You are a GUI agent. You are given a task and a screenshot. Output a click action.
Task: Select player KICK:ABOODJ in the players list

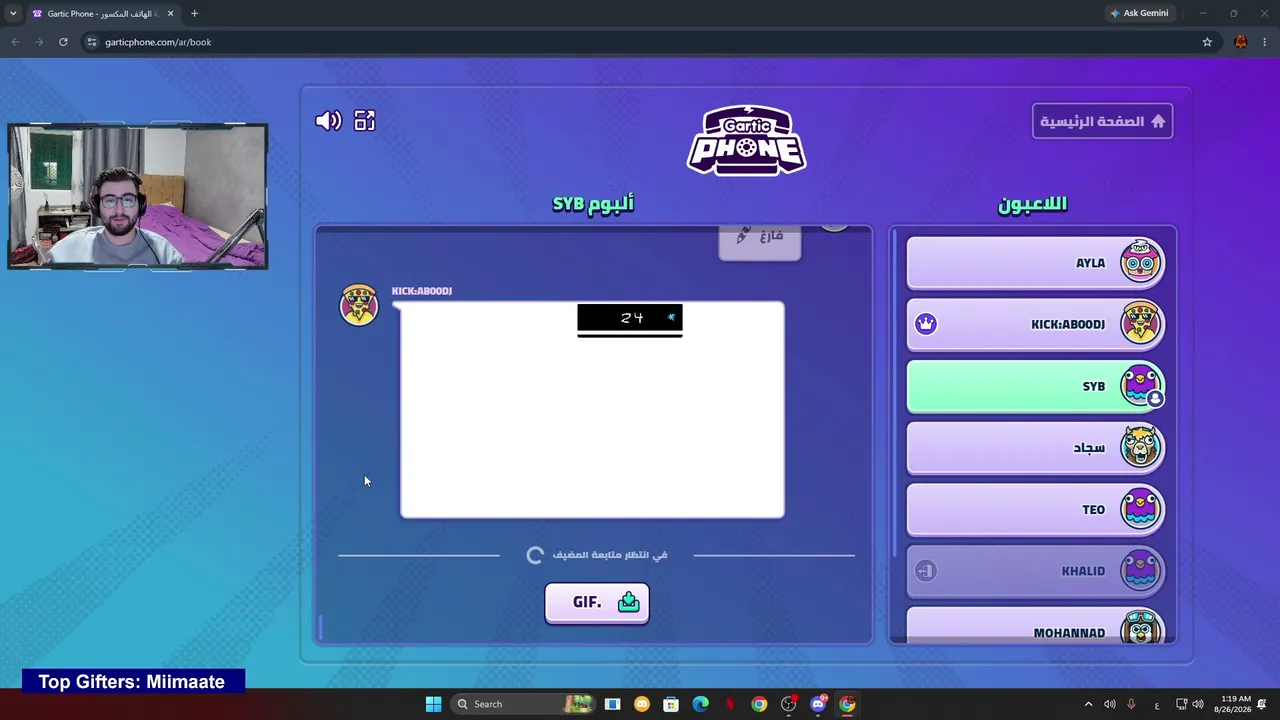(x=1036, y=324)
